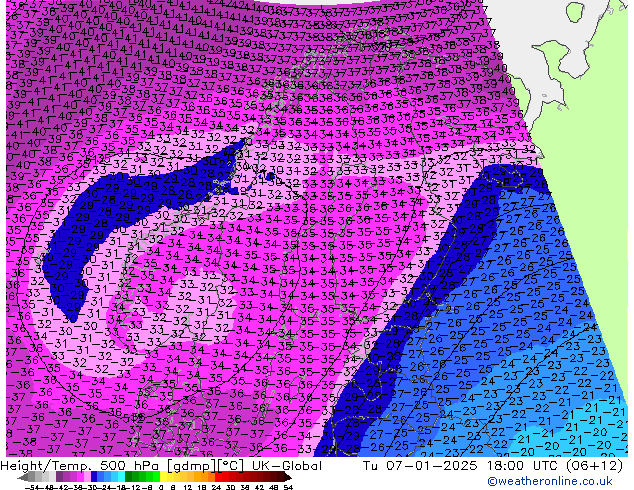
Task: Click the '-54' label under the colour scale
Action: (x=31, y=488)
